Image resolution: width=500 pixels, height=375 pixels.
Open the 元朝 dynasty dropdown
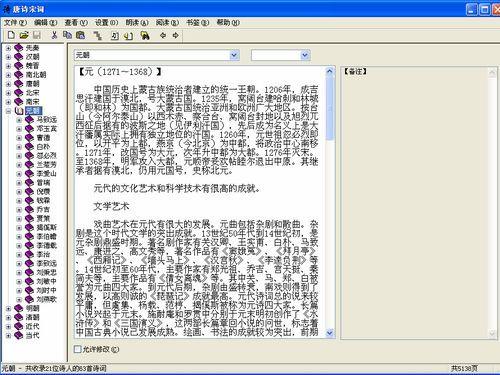235,55
